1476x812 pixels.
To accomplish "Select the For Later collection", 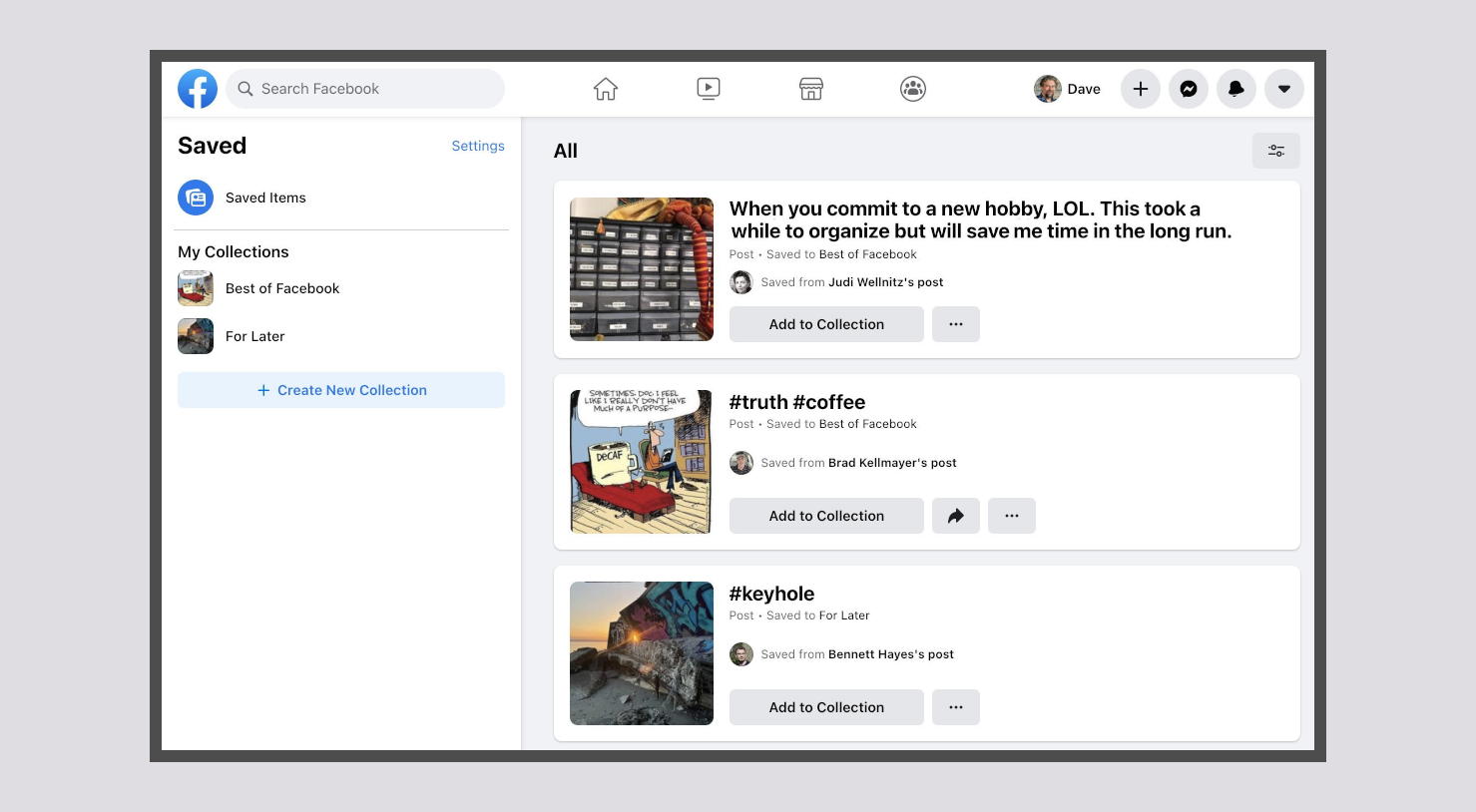I will pyautogui.click(x=254, y=336).
